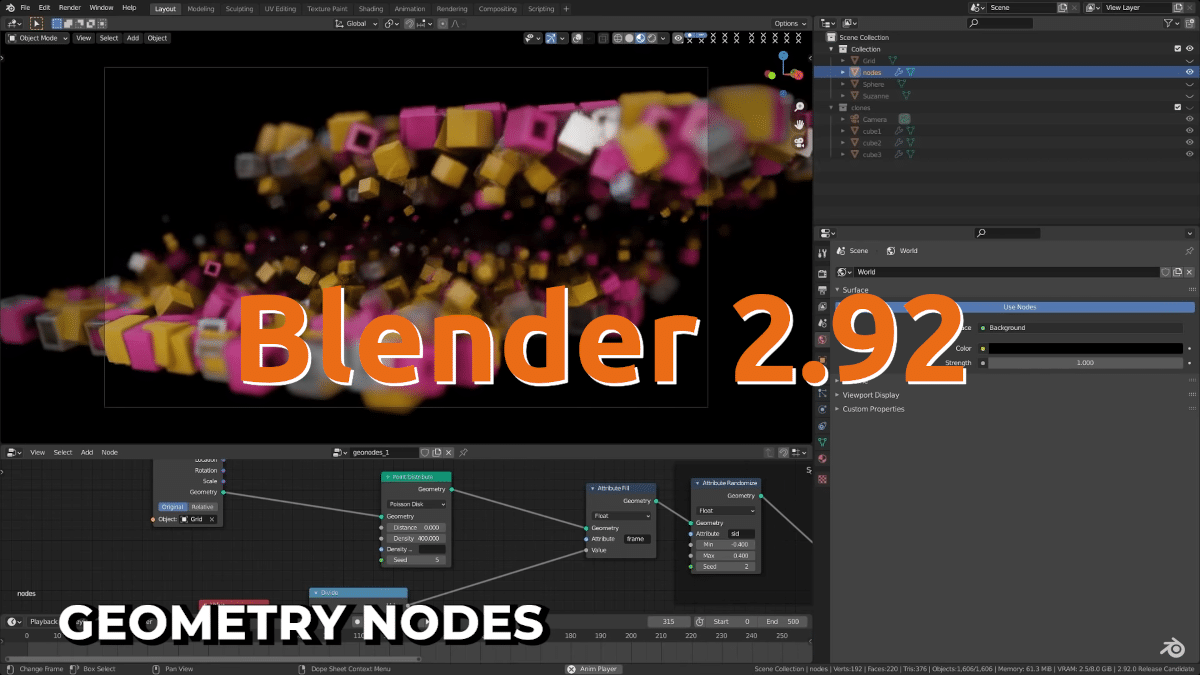Viewport: 1200px width, 675px height.
Task: Open the Render properties tab icon
Action: 822,273
